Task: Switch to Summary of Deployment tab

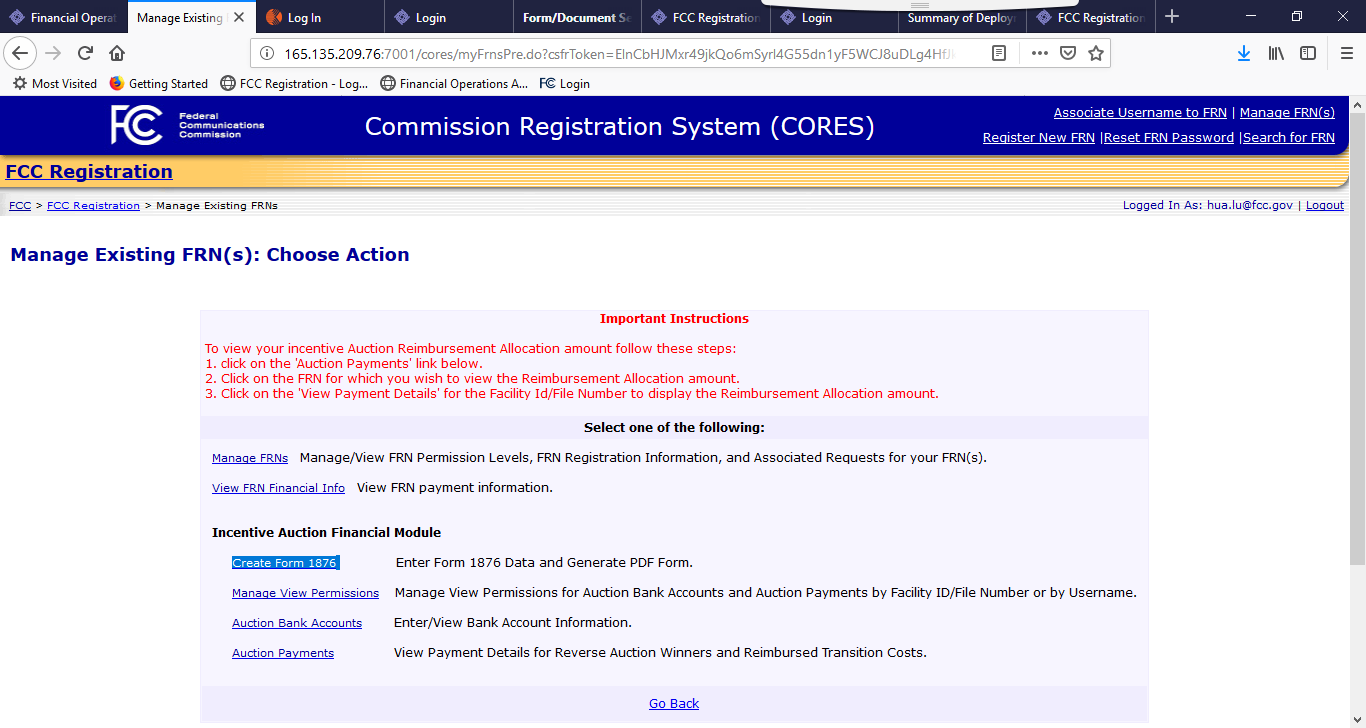Action: pos(962,17)
